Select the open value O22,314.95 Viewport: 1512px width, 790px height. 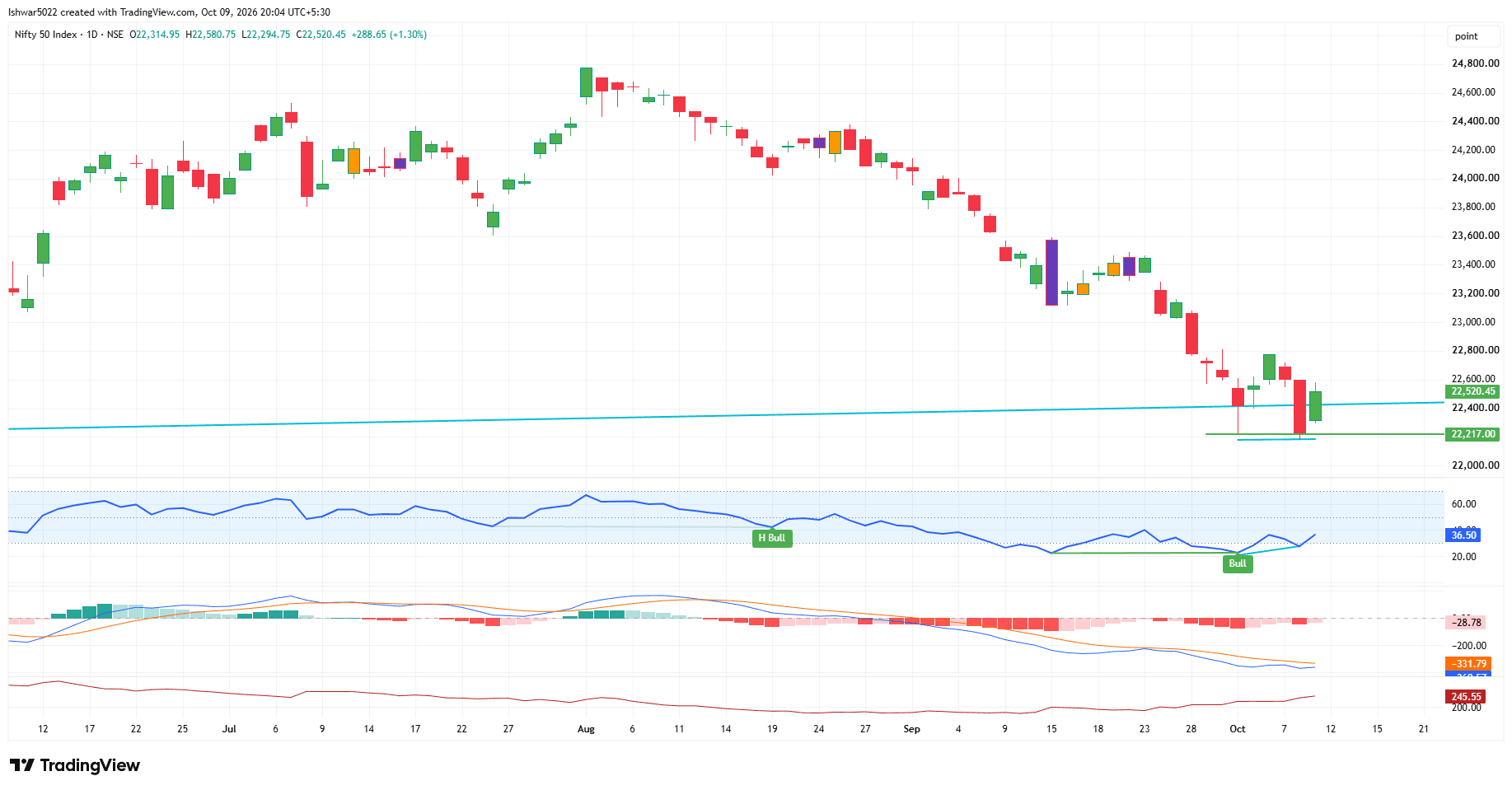(x=154, y=35)
